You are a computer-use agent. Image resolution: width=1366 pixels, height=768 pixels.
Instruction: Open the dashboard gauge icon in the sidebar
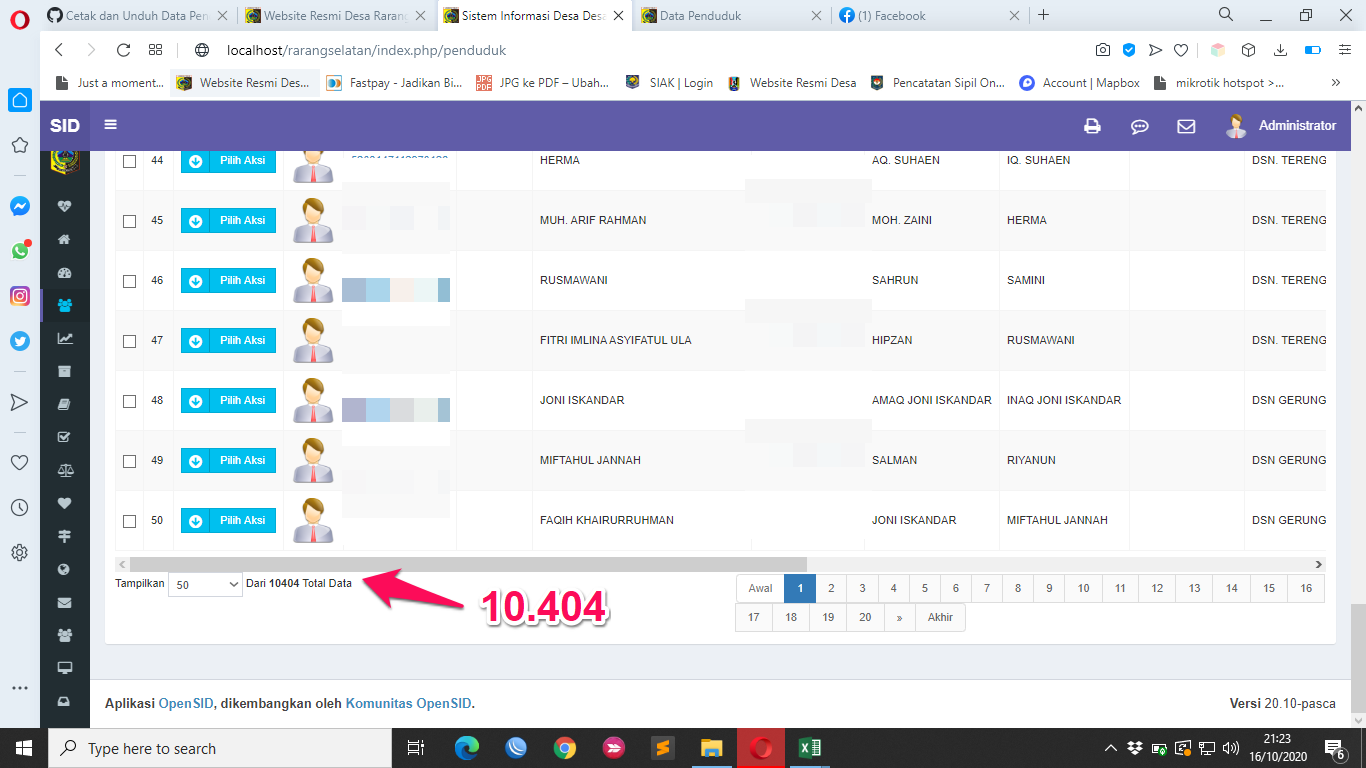pyautogui.click(x=64, y=272)
